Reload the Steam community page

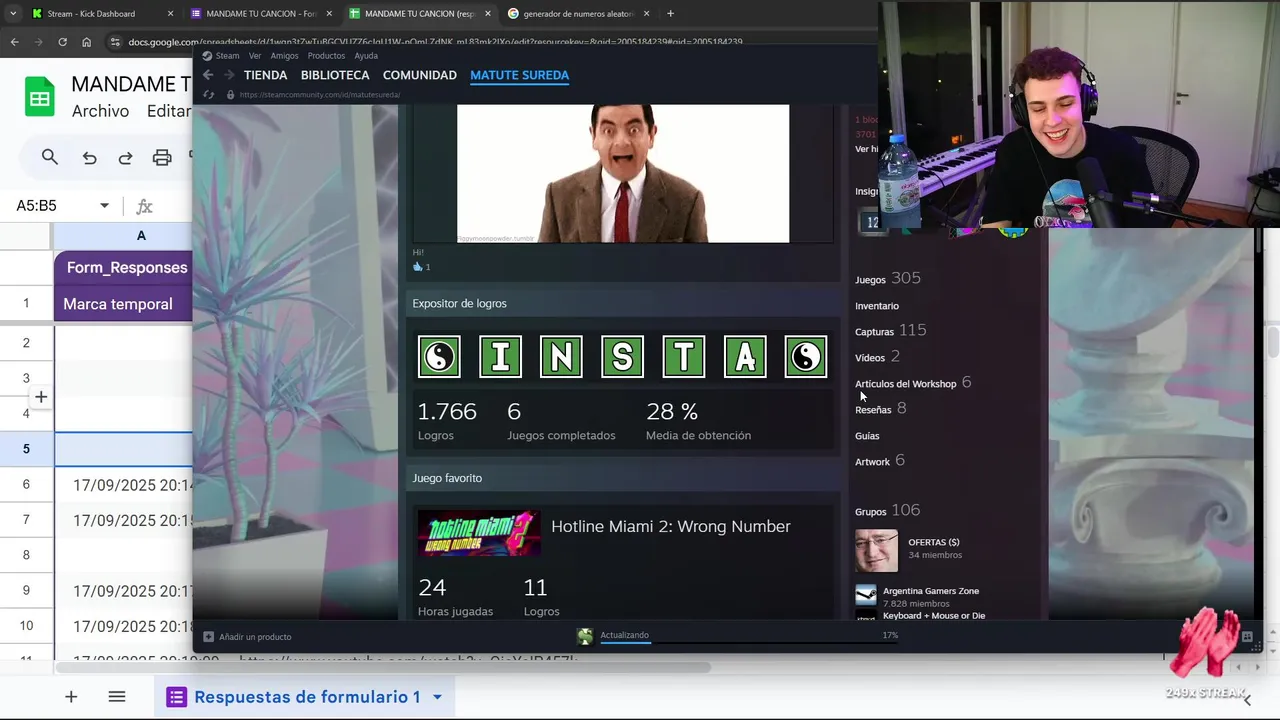[x=208, y=95]
